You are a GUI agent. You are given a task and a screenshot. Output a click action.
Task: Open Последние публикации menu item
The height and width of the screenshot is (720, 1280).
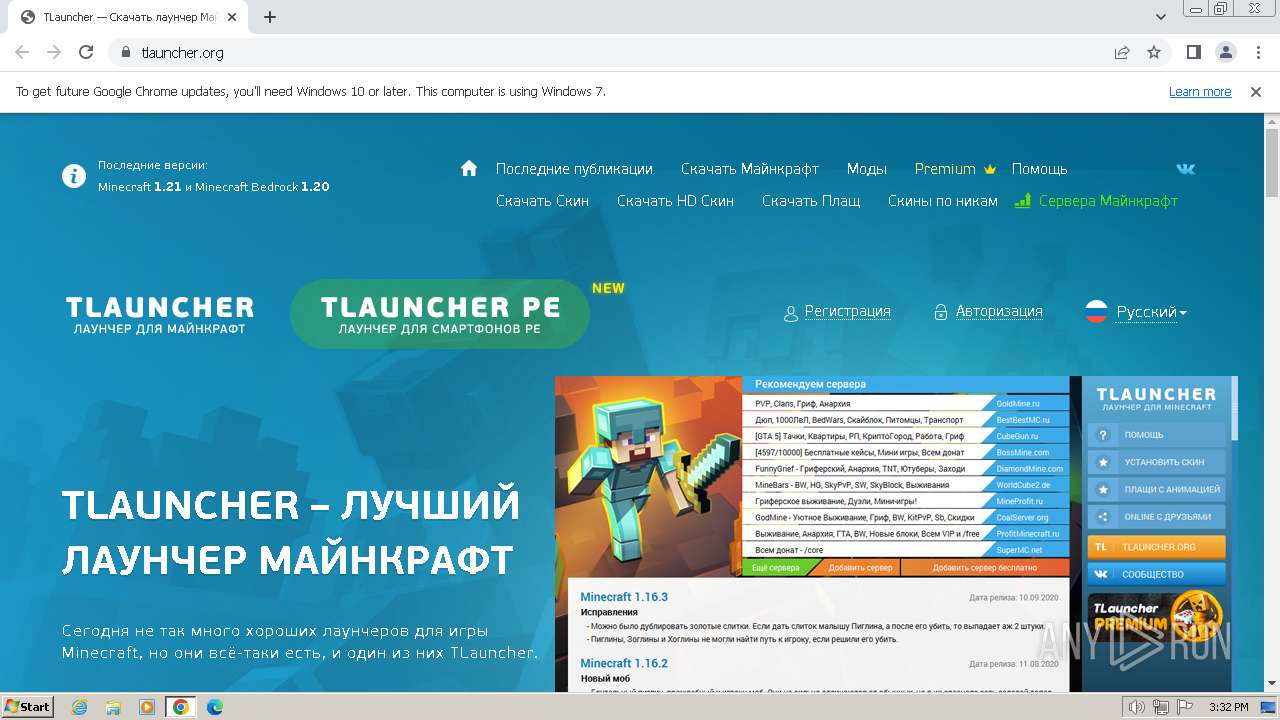click(x=574, y=169)
